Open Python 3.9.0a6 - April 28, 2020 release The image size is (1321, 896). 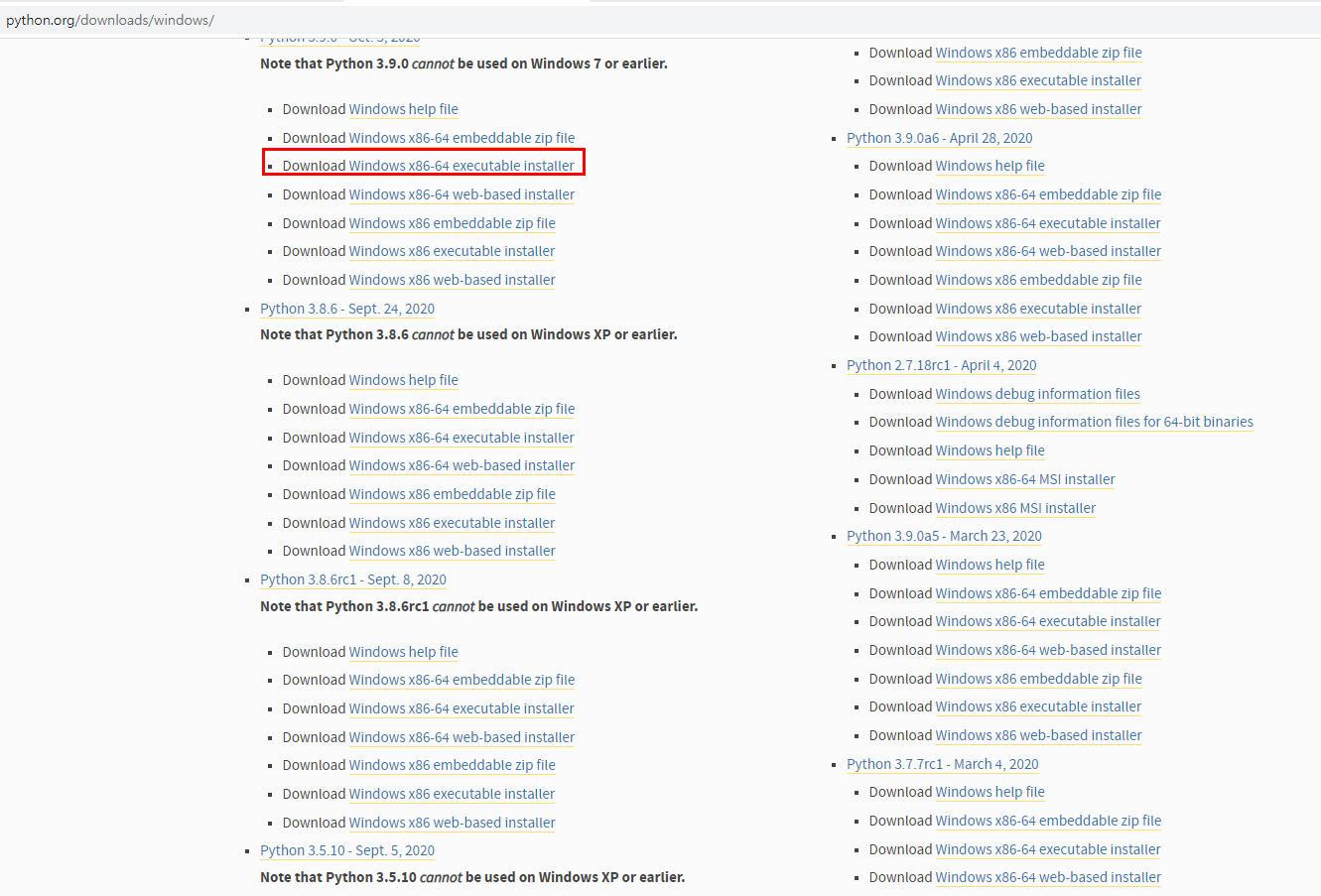click(940, 138)
